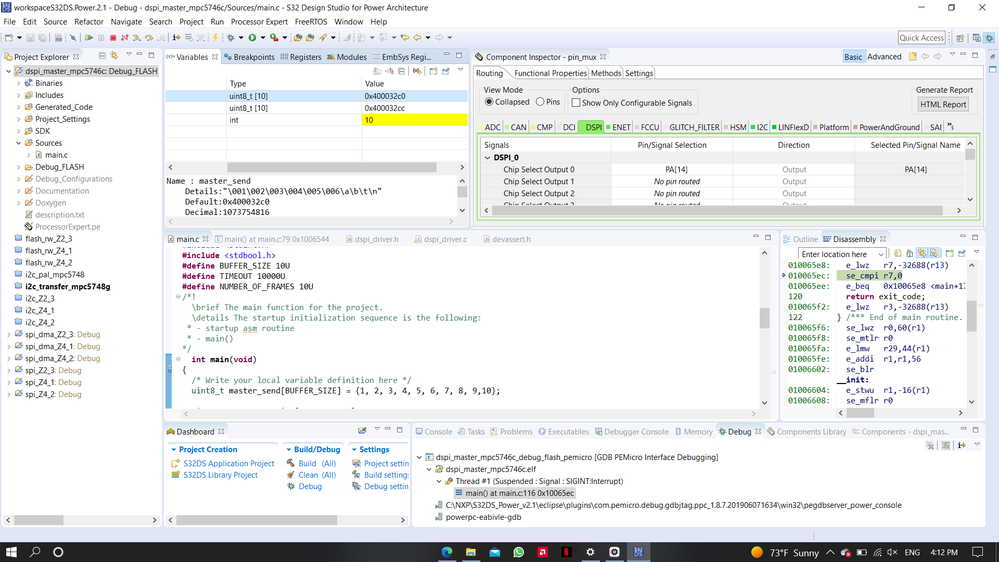The width and height of the screenshot is (999, 562).
Task: Click the Collapse All icon in Project Explorer
Action: click(102, 57)
